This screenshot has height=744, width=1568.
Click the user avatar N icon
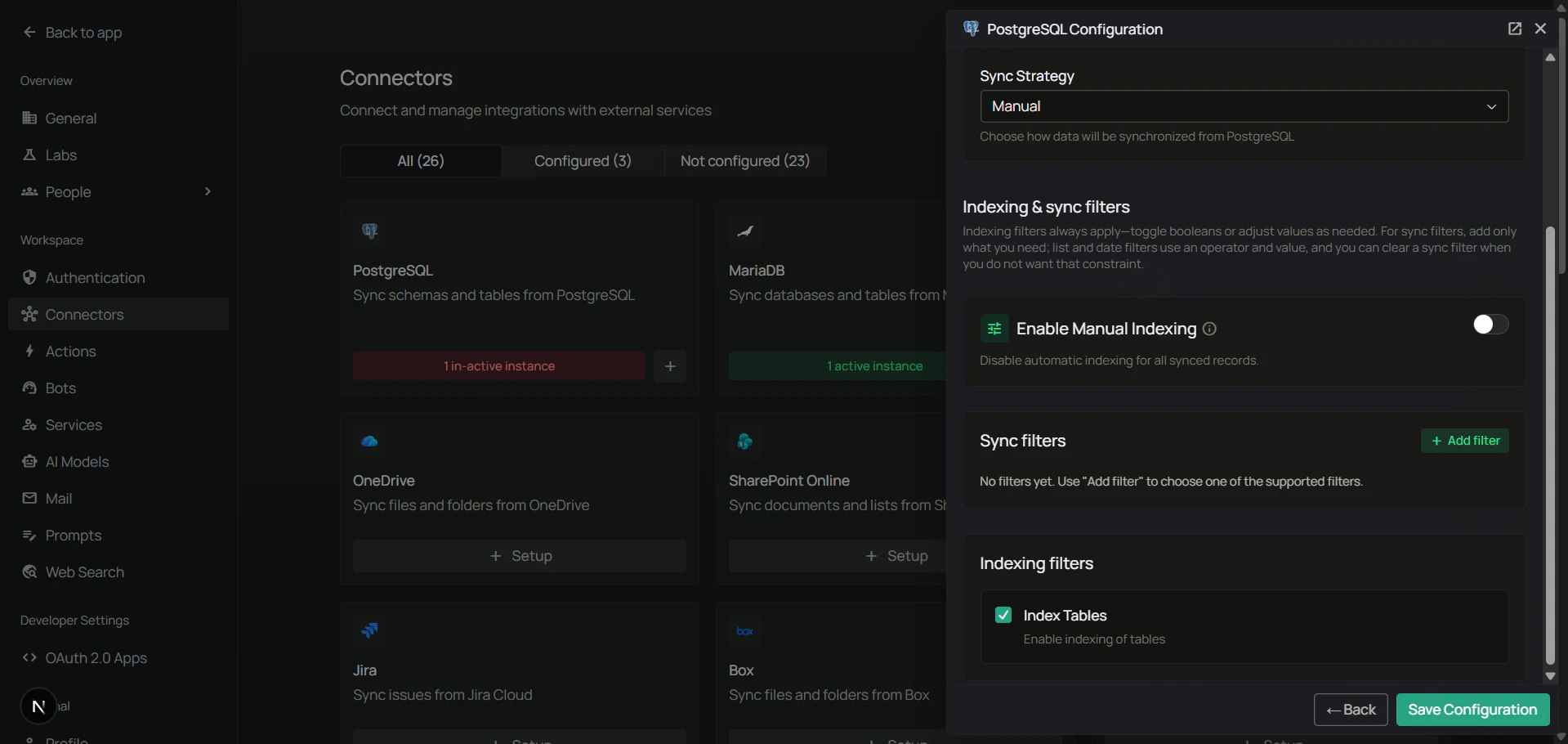point(38,706)
